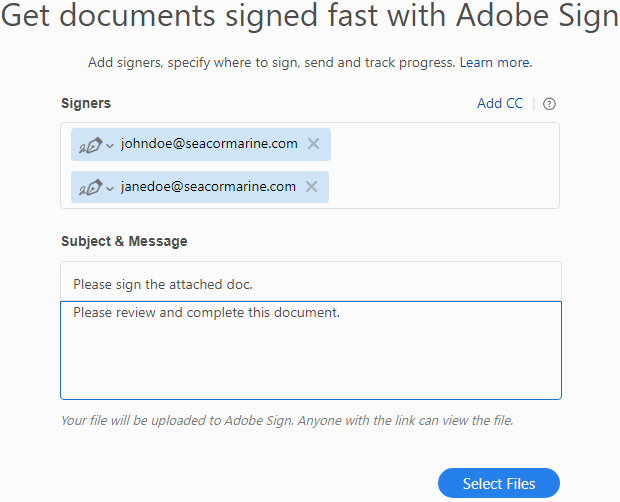620x502 pixels.
Task: Click the "Add signers, specify where" description
Action: point(272,62)
